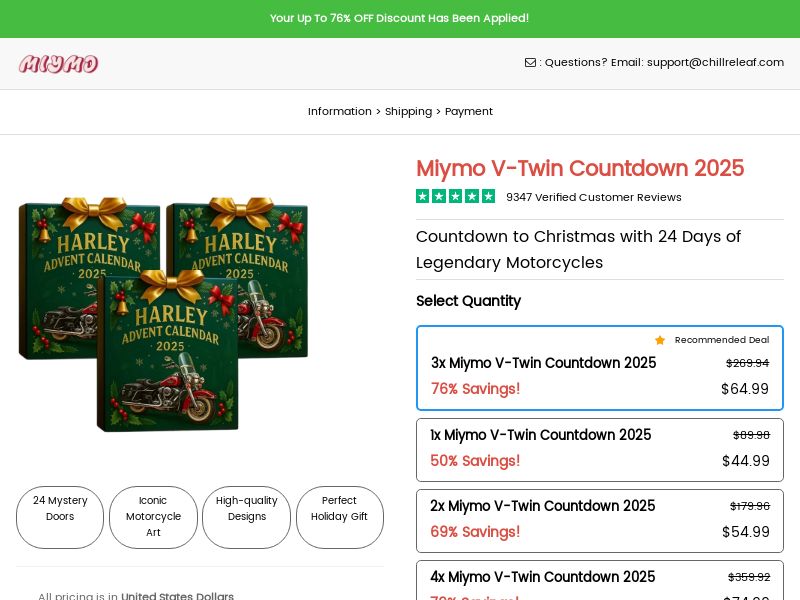Click the envelope email icon

click(x=530, y=62)
